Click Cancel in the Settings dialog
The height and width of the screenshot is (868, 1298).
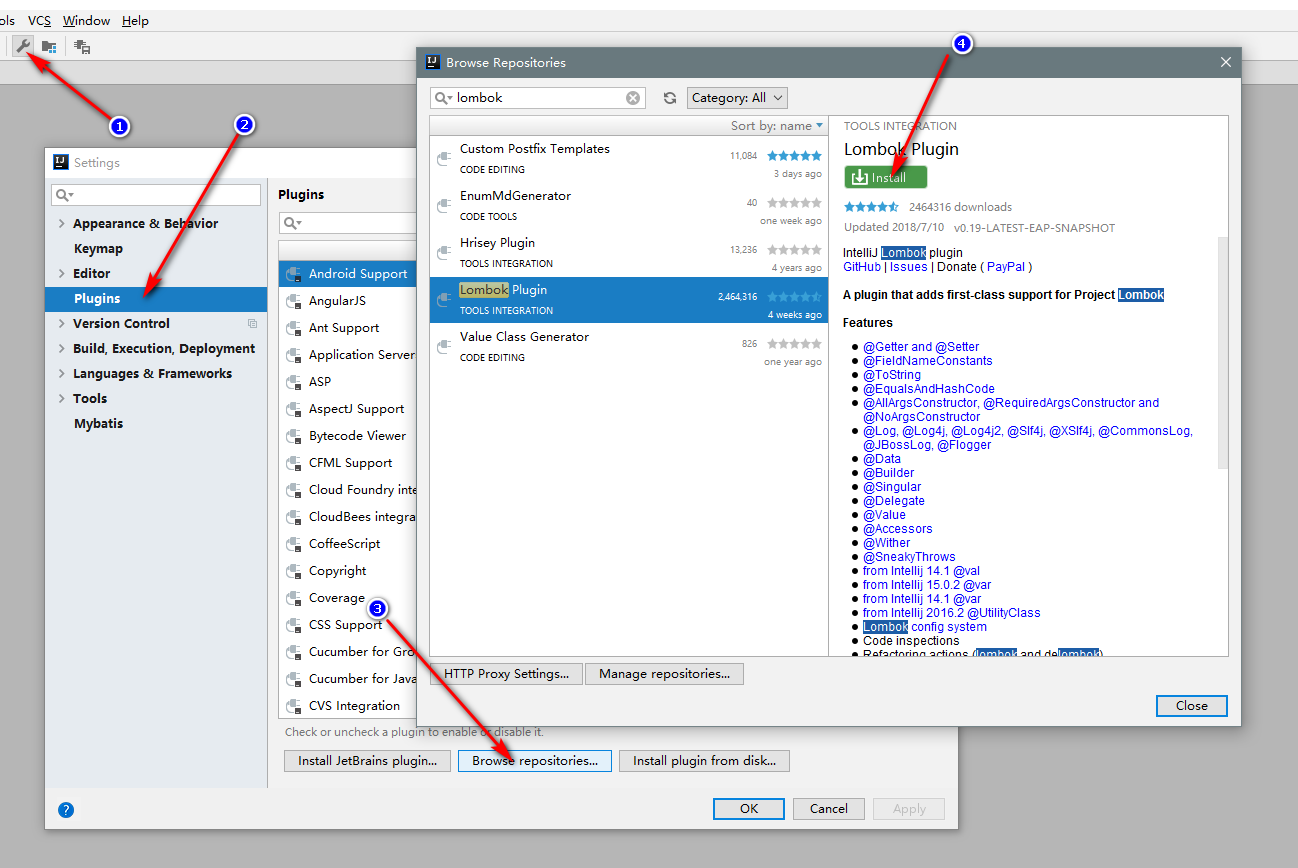(829, 809)
